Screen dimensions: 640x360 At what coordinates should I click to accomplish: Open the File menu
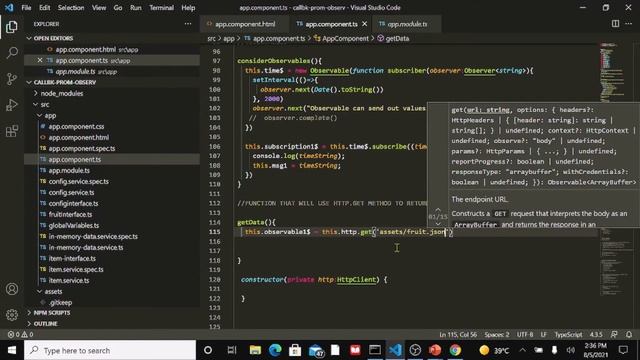point(26,8)
